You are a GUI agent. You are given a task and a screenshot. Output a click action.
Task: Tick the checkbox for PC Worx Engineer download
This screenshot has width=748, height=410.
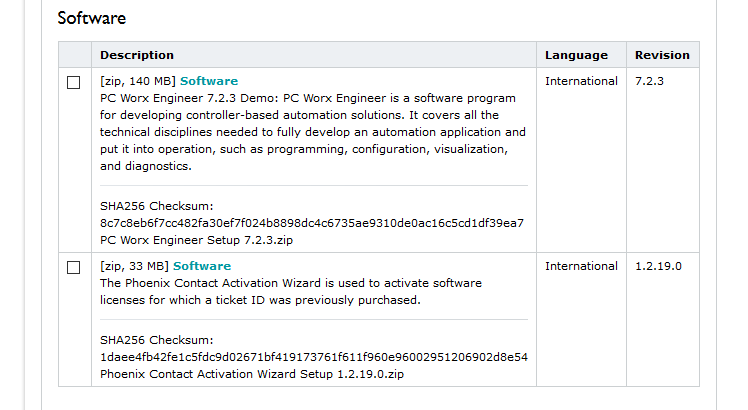pyautogui.click(x=73, y=83)
